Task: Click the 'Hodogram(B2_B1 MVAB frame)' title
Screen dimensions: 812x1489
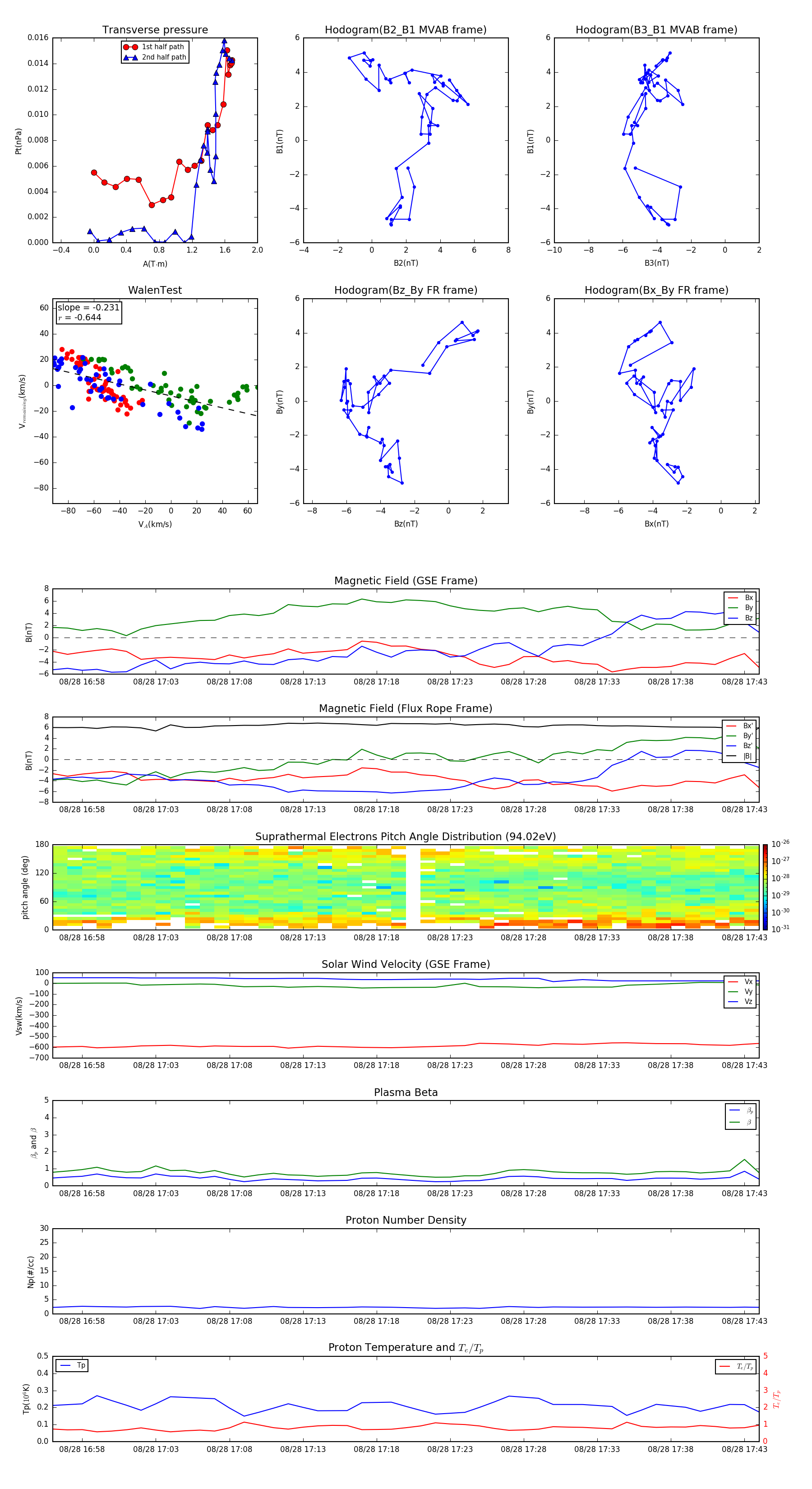Action: (406, 29)
